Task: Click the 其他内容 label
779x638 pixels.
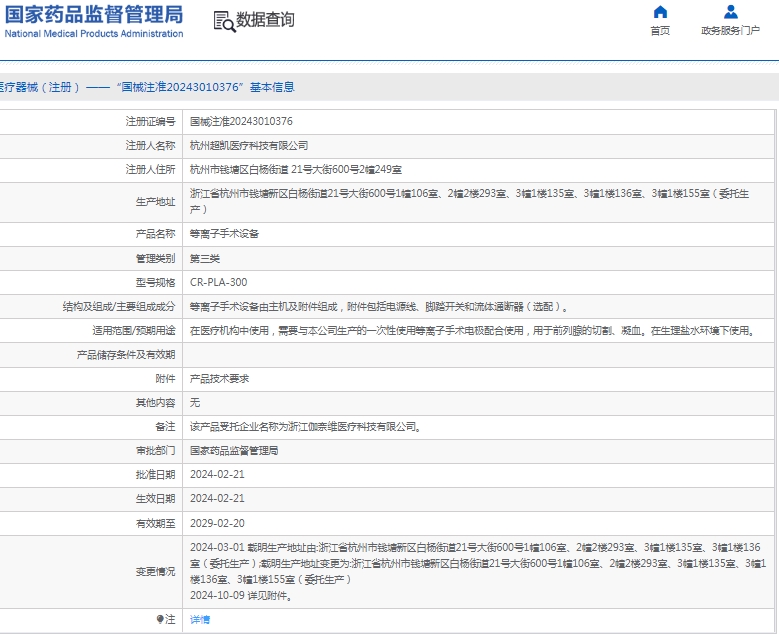Action: tap(156, 402)
